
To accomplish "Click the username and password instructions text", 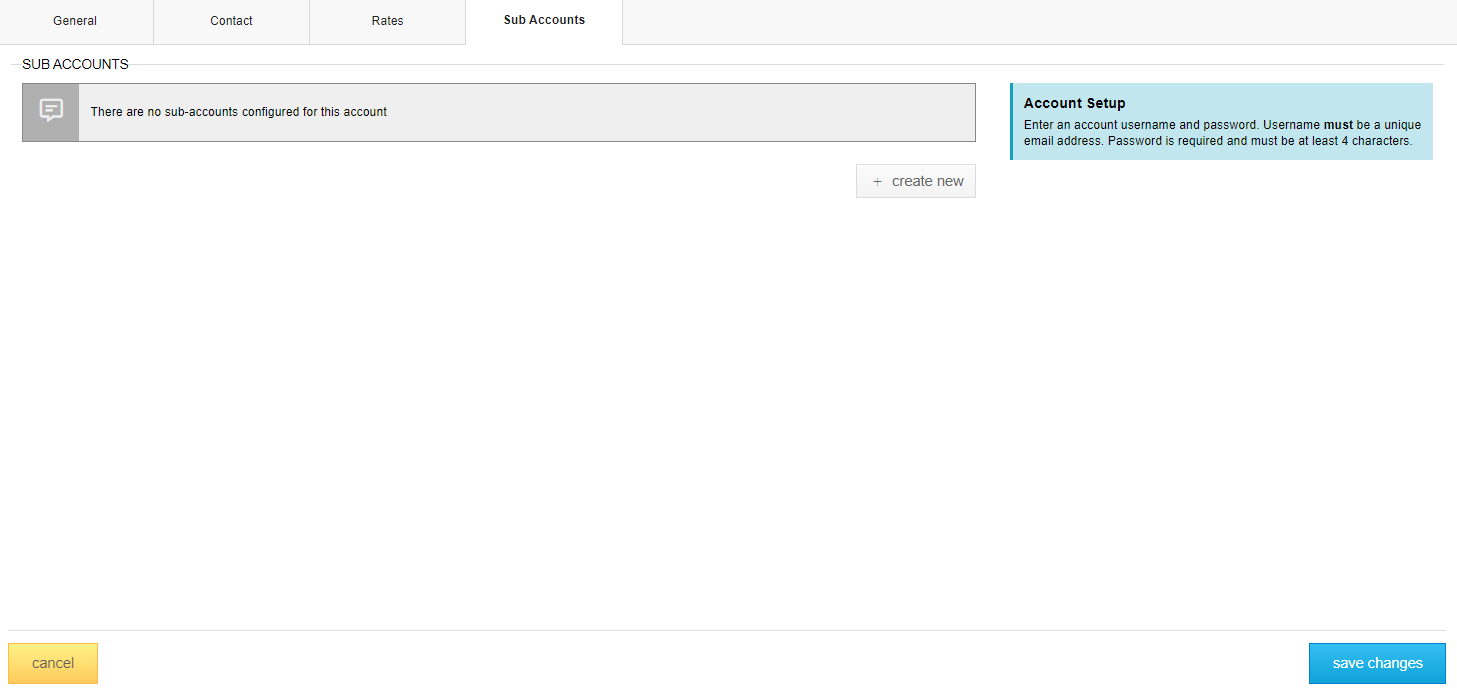I will (1222, 133).
